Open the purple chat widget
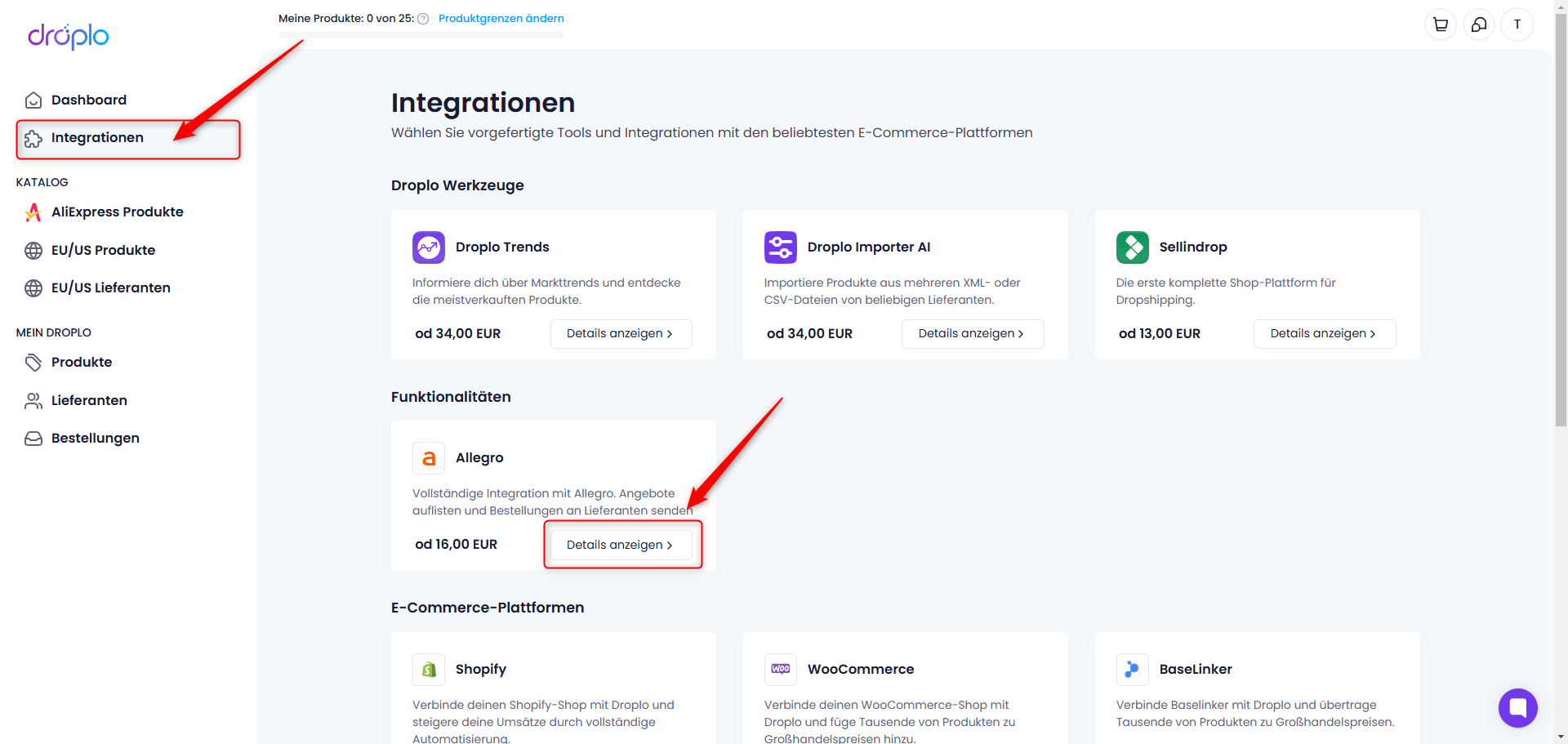The image size is (1568, 744). coord(1518,708)
